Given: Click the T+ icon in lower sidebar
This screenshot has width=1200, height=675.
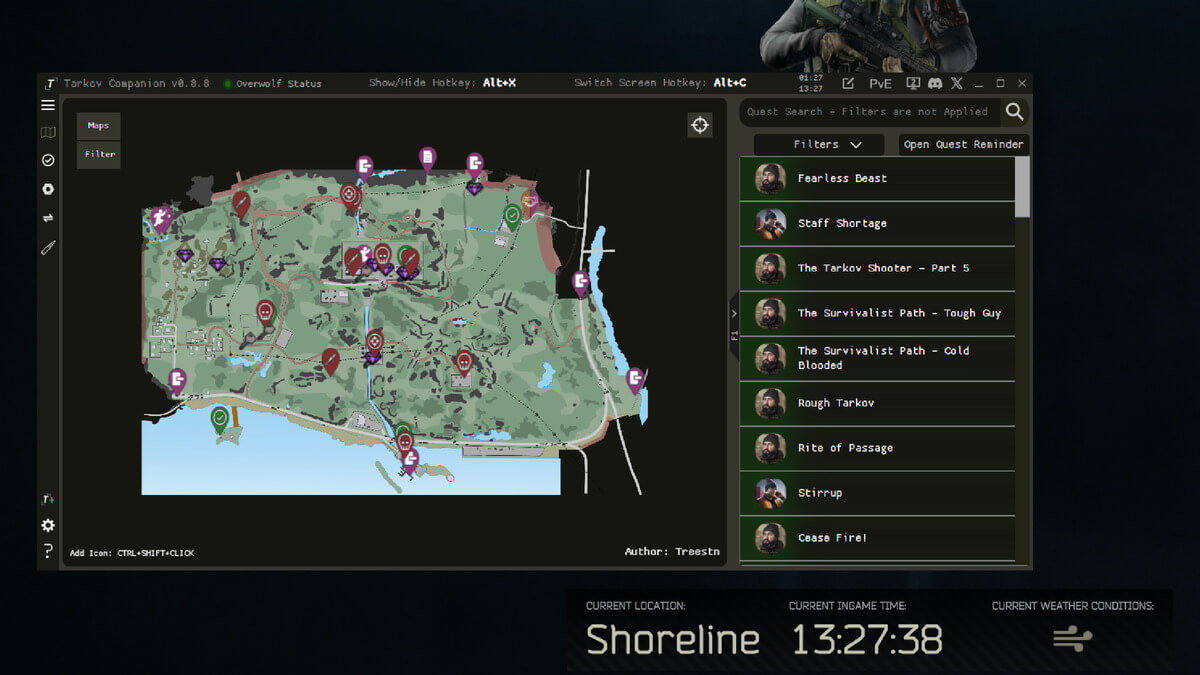Looking at the screenshot, I should (x=47, y=499).
